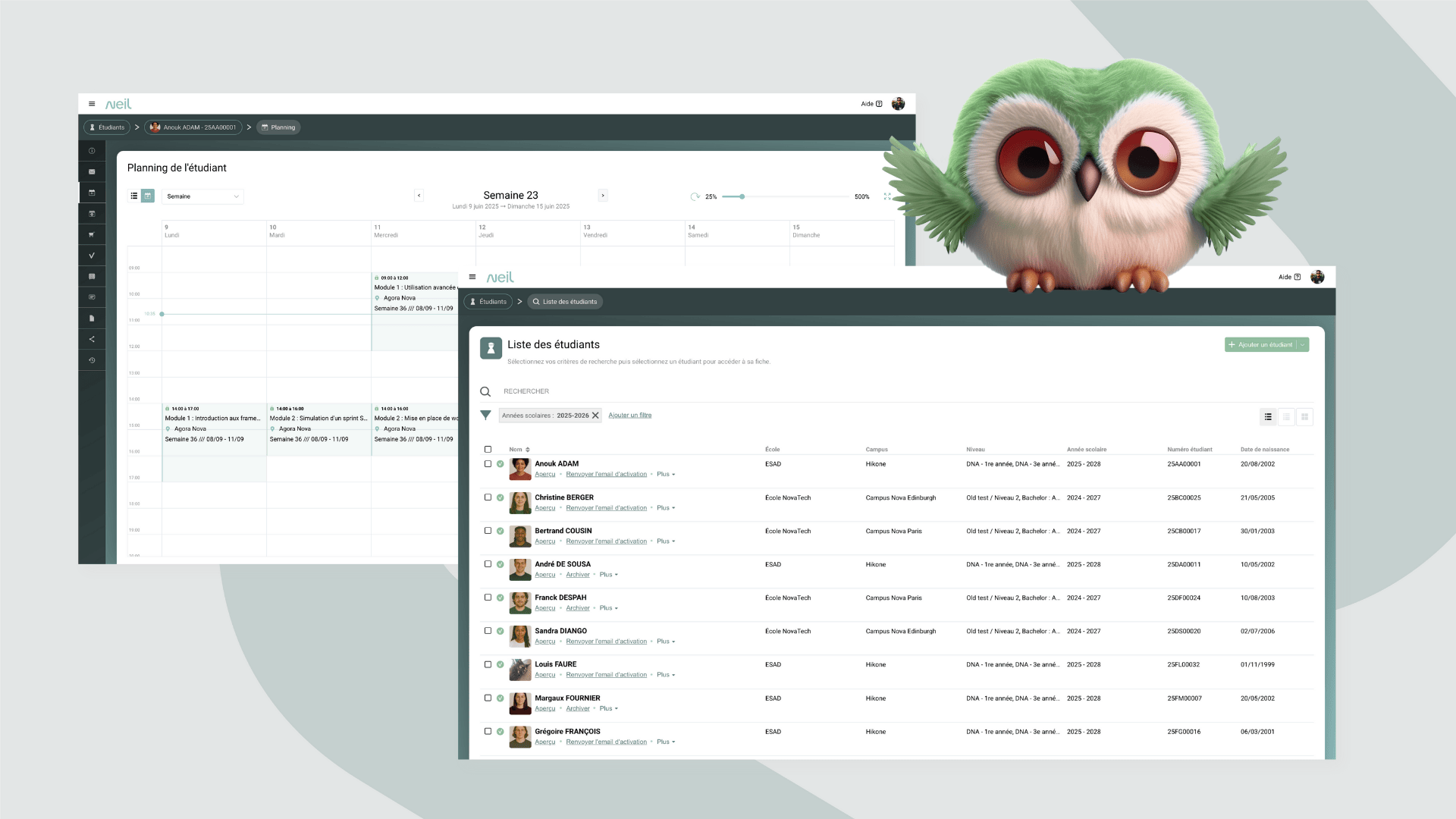The height and width of the screenshot is (819, 1456).
Task: Expand the Ajouter un étudiant dropdown arrow
Action: tap(1303, 345)
